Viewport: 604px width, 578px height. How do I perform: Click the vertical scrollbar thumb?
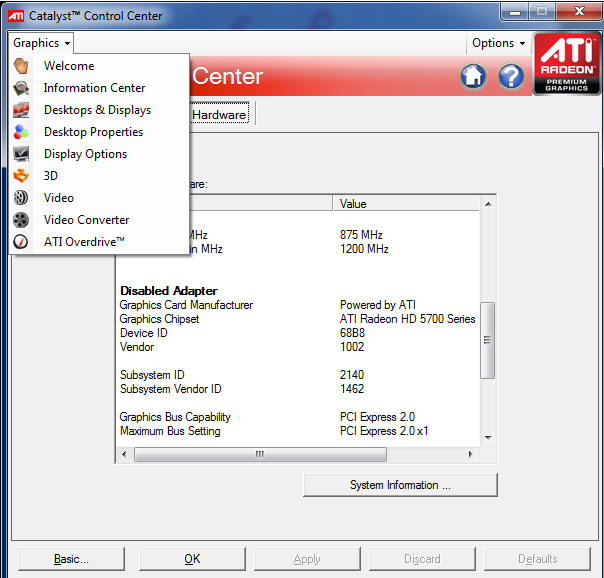(488, 340)
